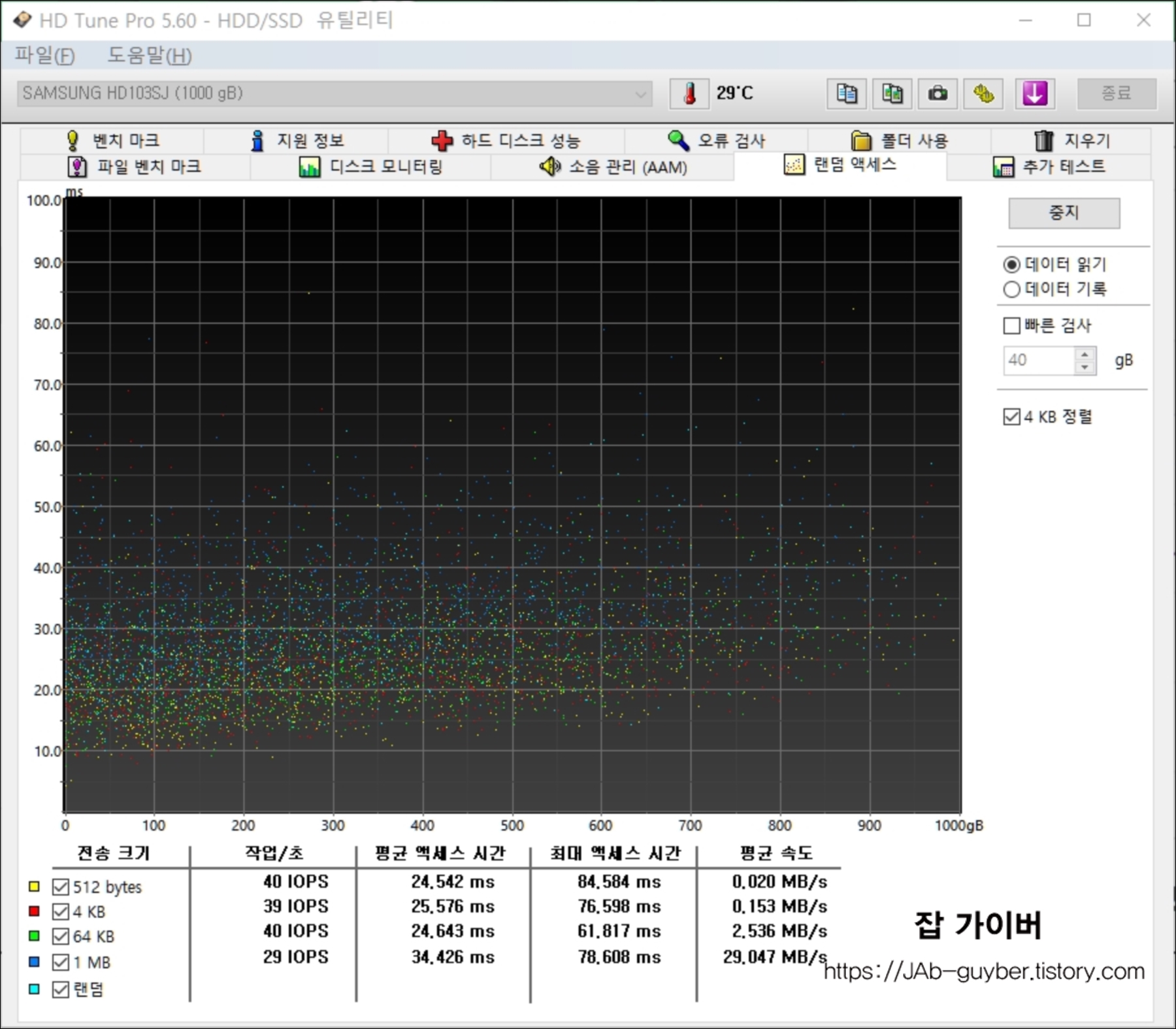Click the 중지 stop button
The height and width of the screenshot is (1029, 1176).
1064,213
